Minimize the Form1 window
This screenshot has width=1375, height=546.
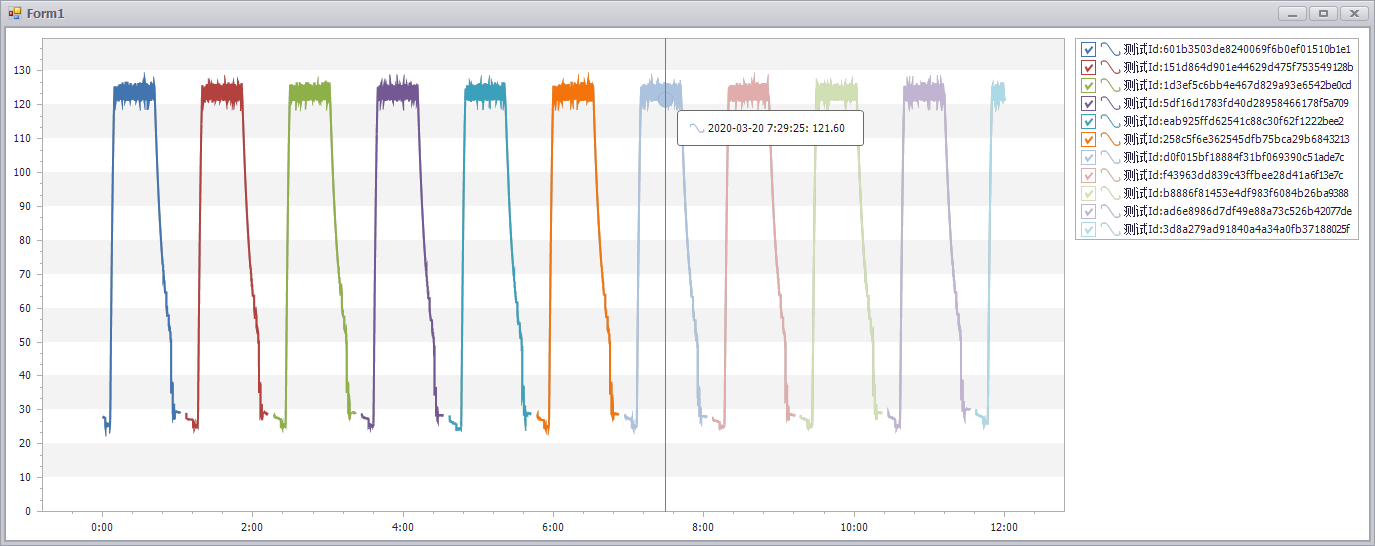(x=1293, y=13)
